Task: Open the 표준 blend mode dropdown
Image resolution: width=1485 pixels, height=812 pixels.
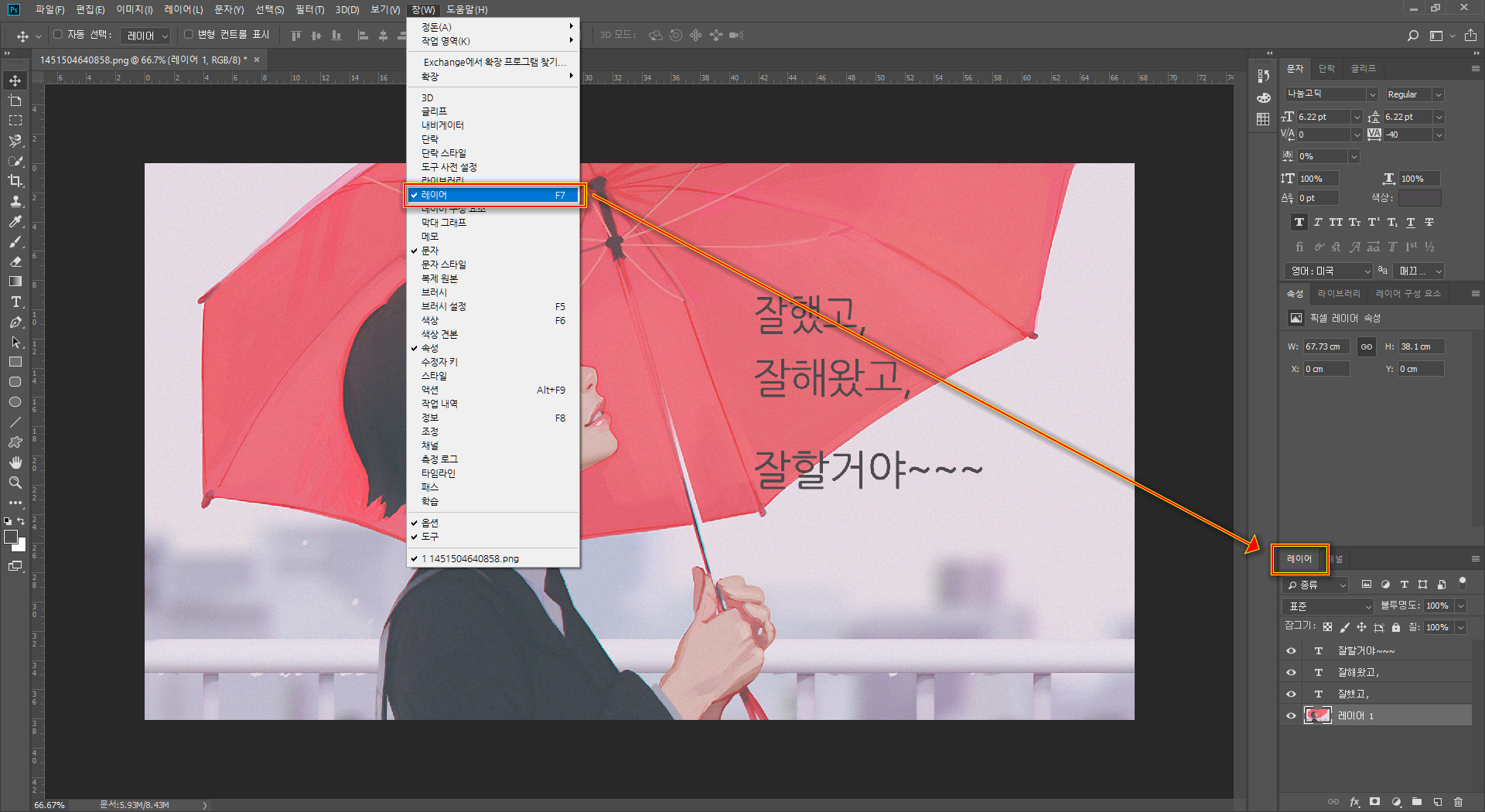Action: coord(1328,606)
